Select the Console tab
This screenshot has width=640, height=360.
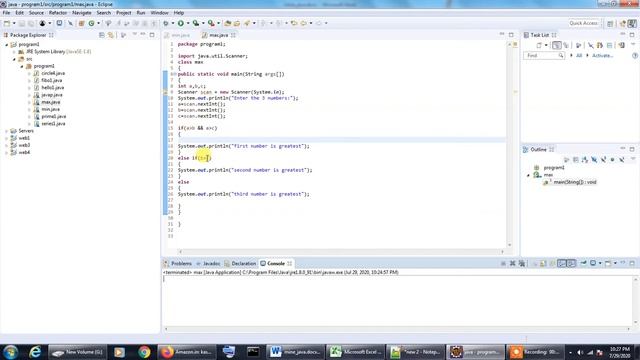(x=276, y=264)
